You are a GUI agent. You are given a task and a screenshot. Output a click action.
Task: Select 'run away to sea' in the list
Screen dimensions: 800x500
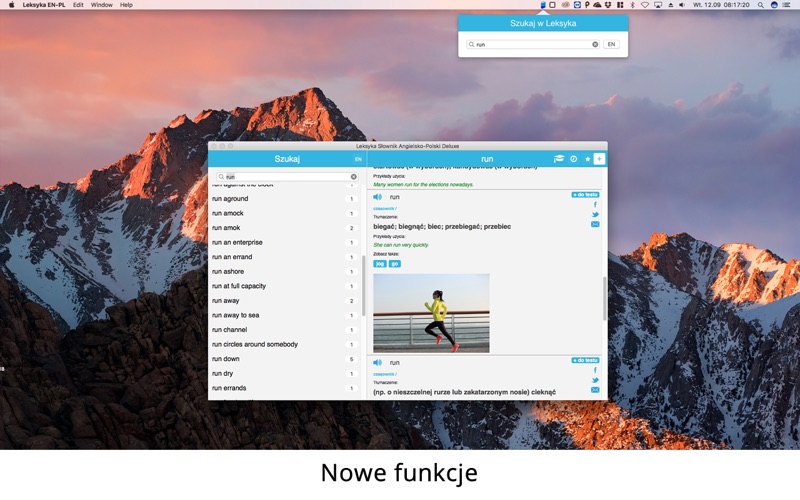[287, 315]
